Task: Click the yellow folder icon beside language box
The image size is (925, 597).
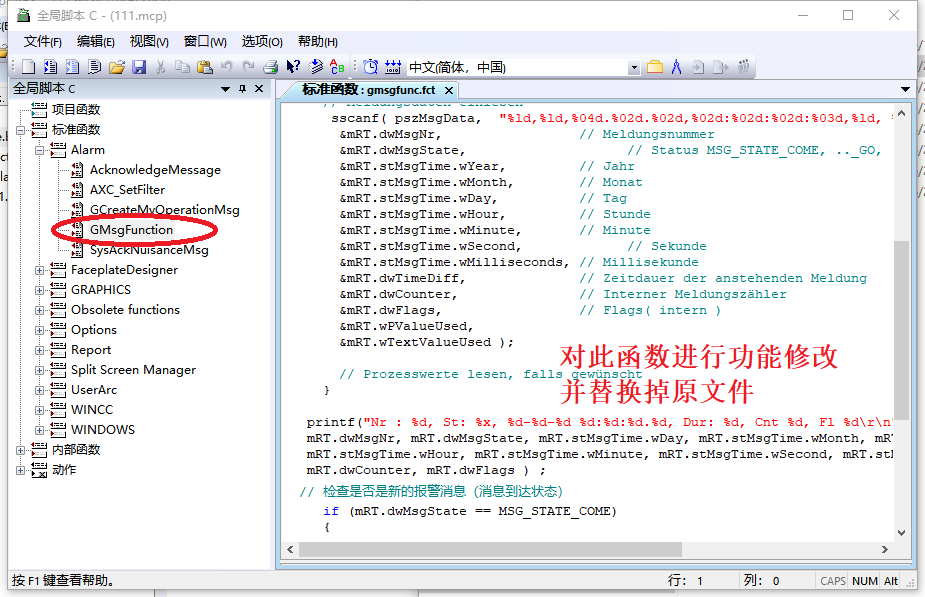Action: (655, 67)
